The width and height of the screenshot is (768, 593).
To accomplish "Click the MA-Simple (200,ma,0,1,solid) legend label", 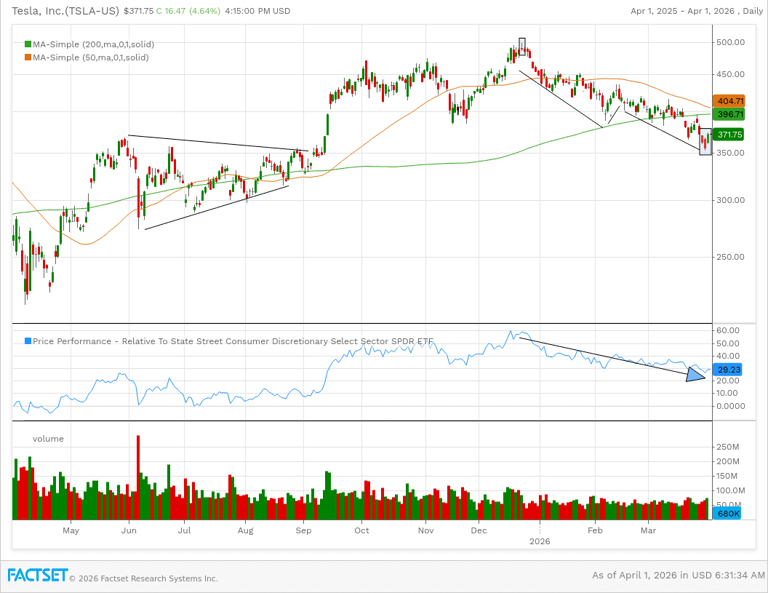I will point(94,45).
